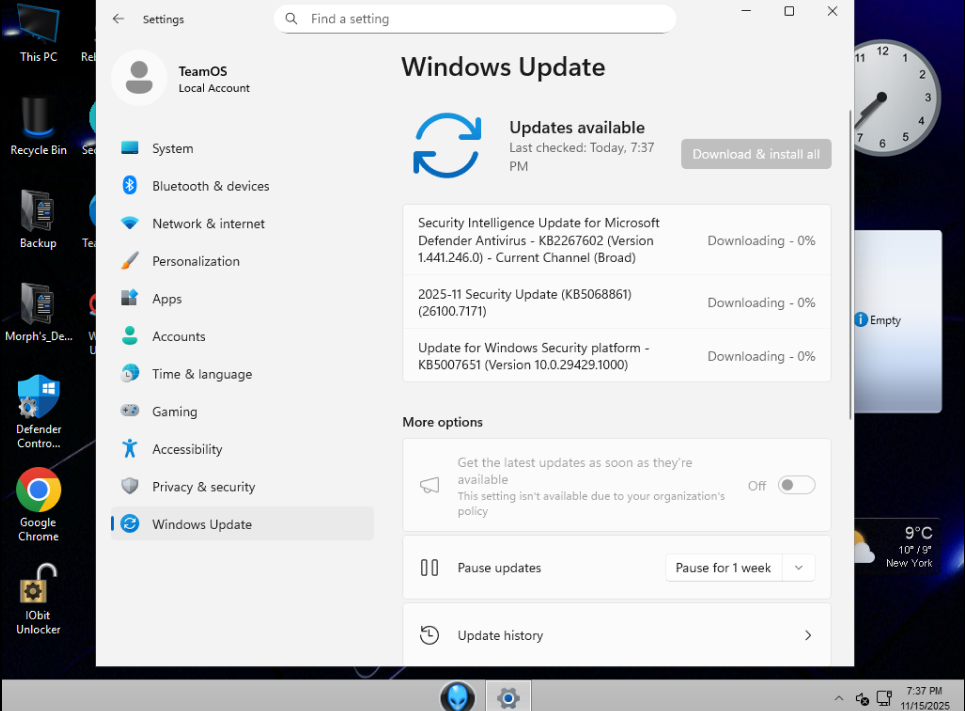This screenshot has height=711, width=965.
Task: Click the Windows Security platform KB5007651 entry
Action: (x=617, y=356)
